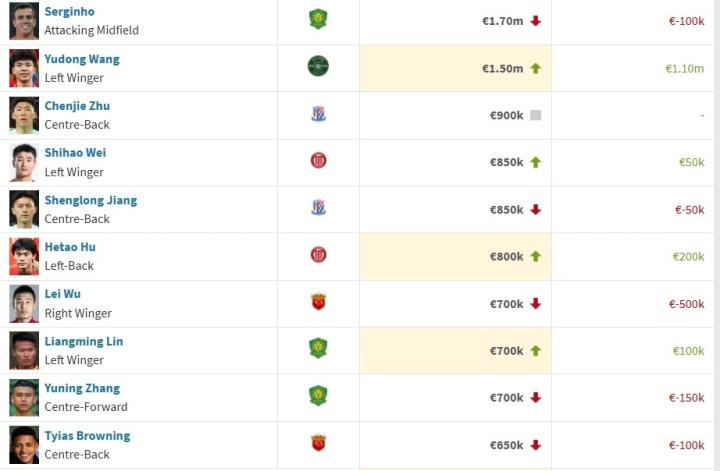Click the club crest in Chenjie Zhu's row
720x471 pixels.
click(x=318, y=114)
